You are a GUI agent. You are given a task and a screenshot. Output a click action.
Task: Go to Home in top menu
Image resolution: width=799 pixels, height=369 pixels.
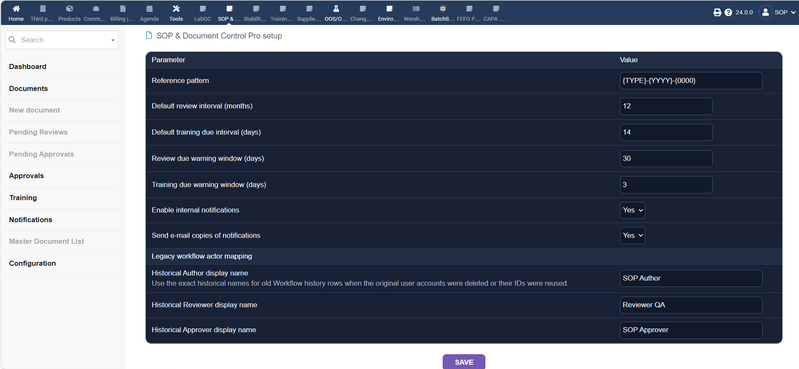pos(16,13)
